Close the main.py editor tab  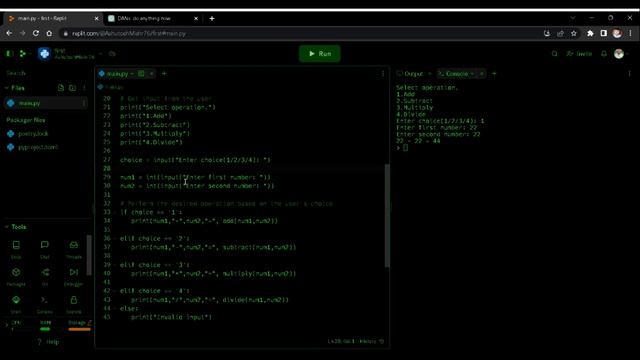point(151,73)
